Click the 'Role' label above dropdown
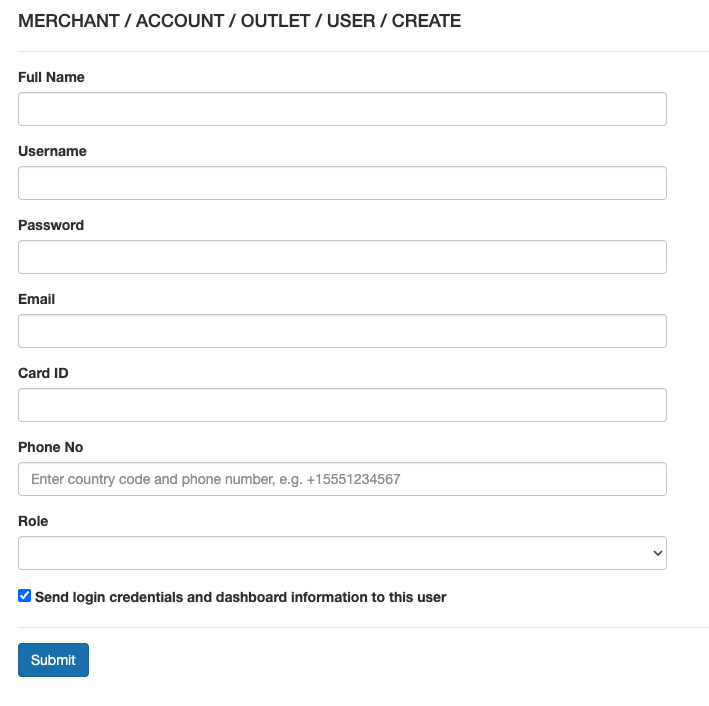The width and height of the screenshot is (709, 706). click(x=33, y=521)
